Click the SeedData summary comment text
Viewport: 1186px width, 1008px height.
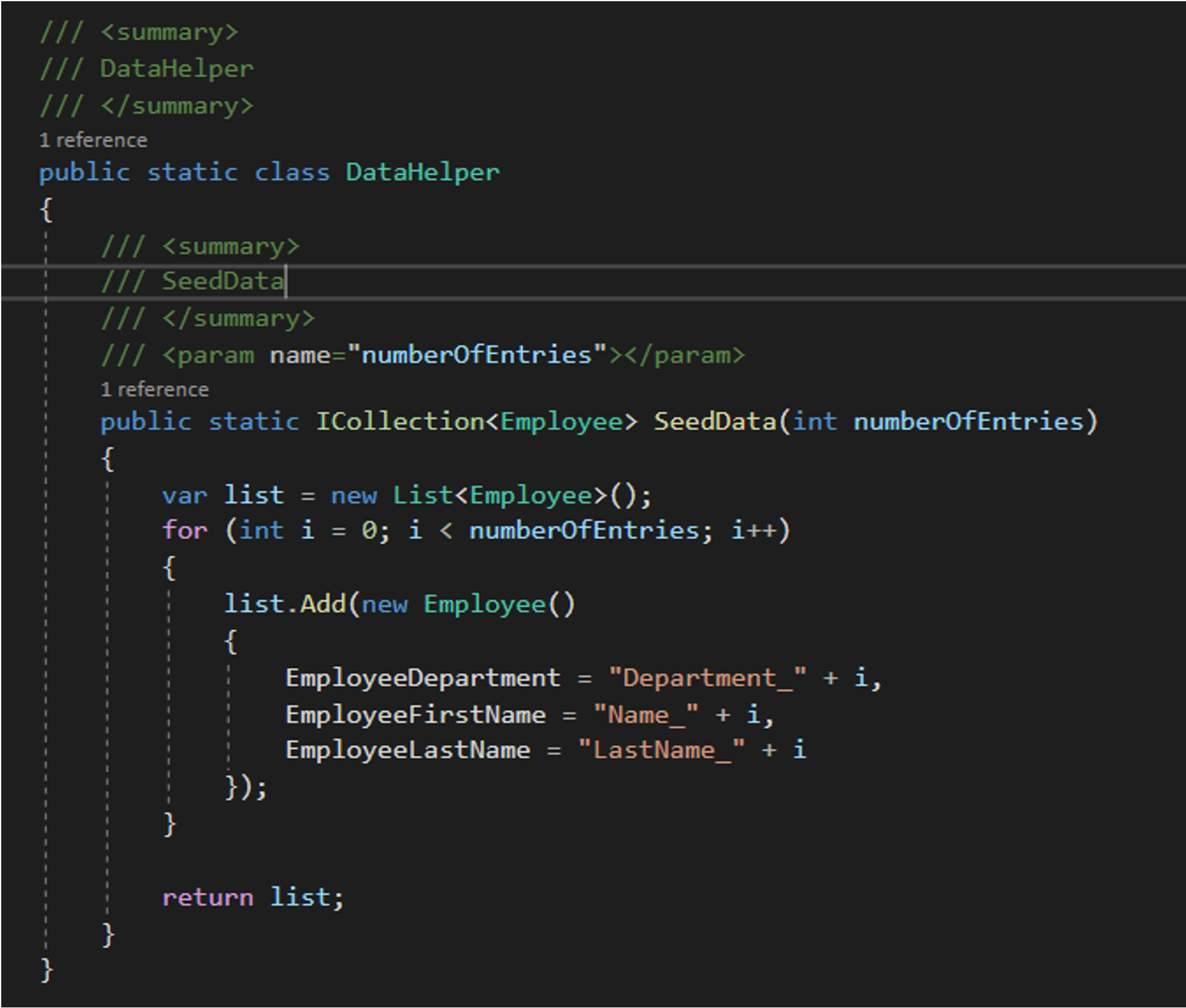click(222, 282)
